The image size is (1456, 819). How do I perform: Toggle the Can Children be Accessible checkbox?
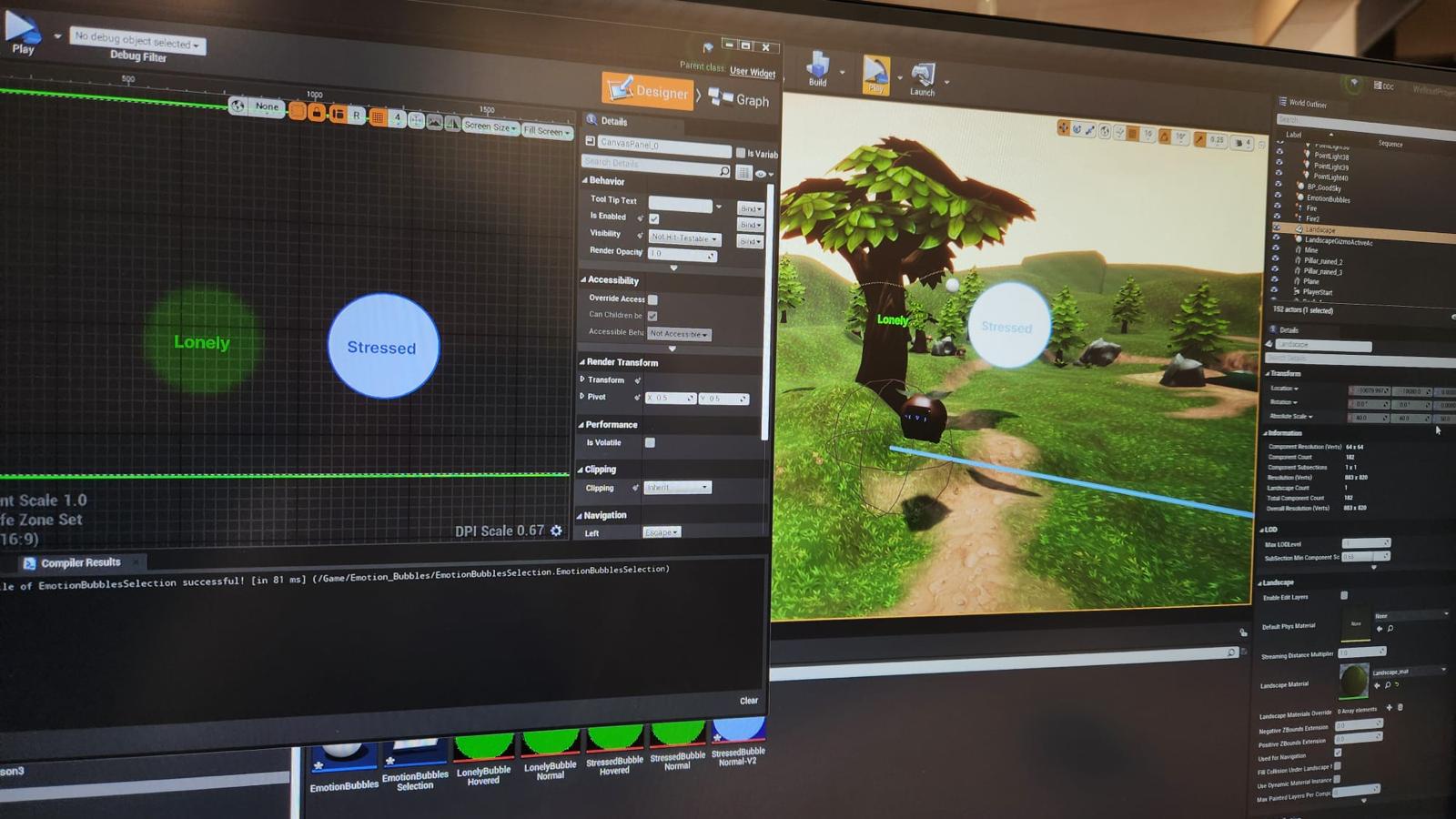652,316
